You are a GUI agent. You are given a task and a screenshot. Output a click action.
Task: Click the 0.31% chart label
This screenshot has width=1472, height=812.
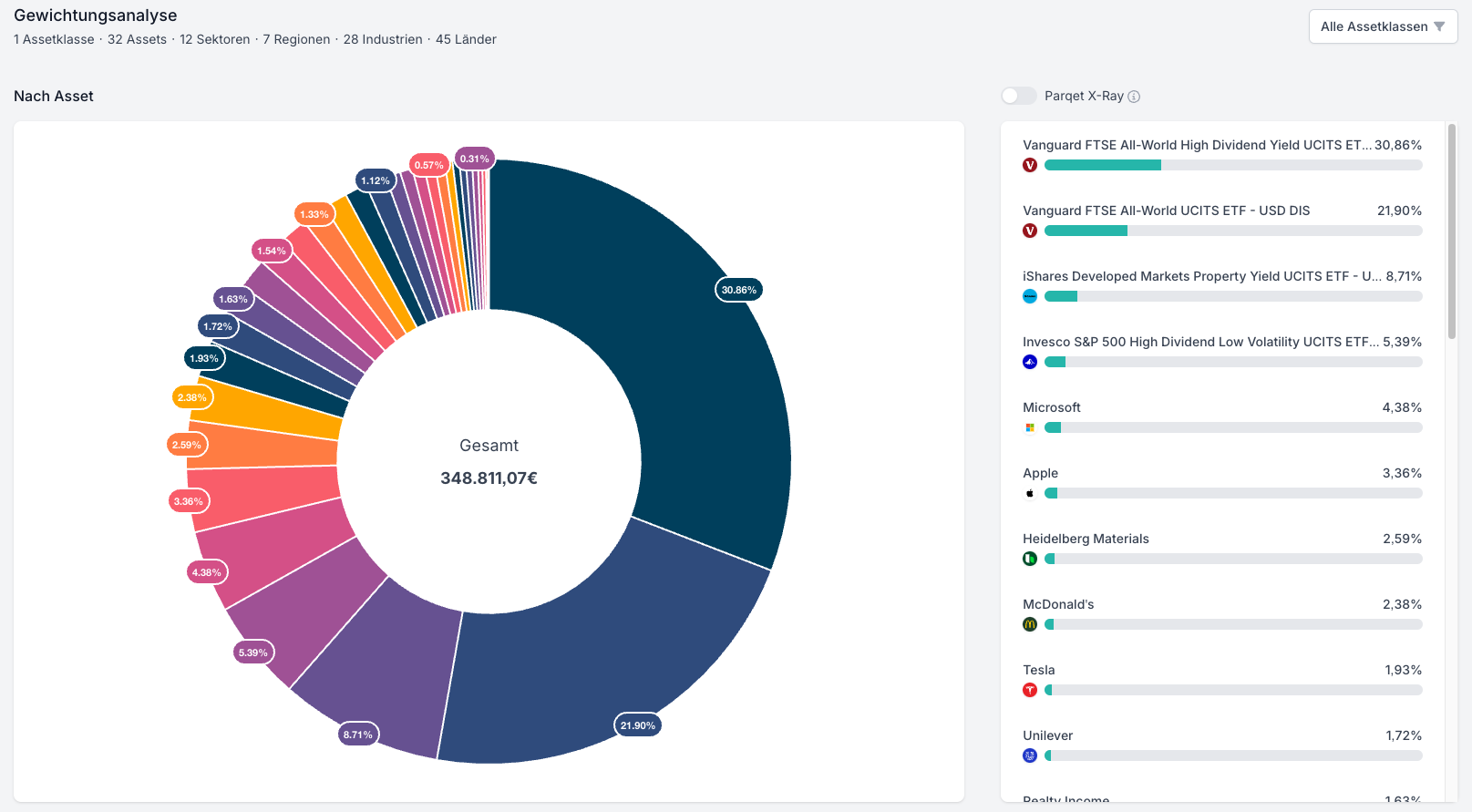pos(474,159)
